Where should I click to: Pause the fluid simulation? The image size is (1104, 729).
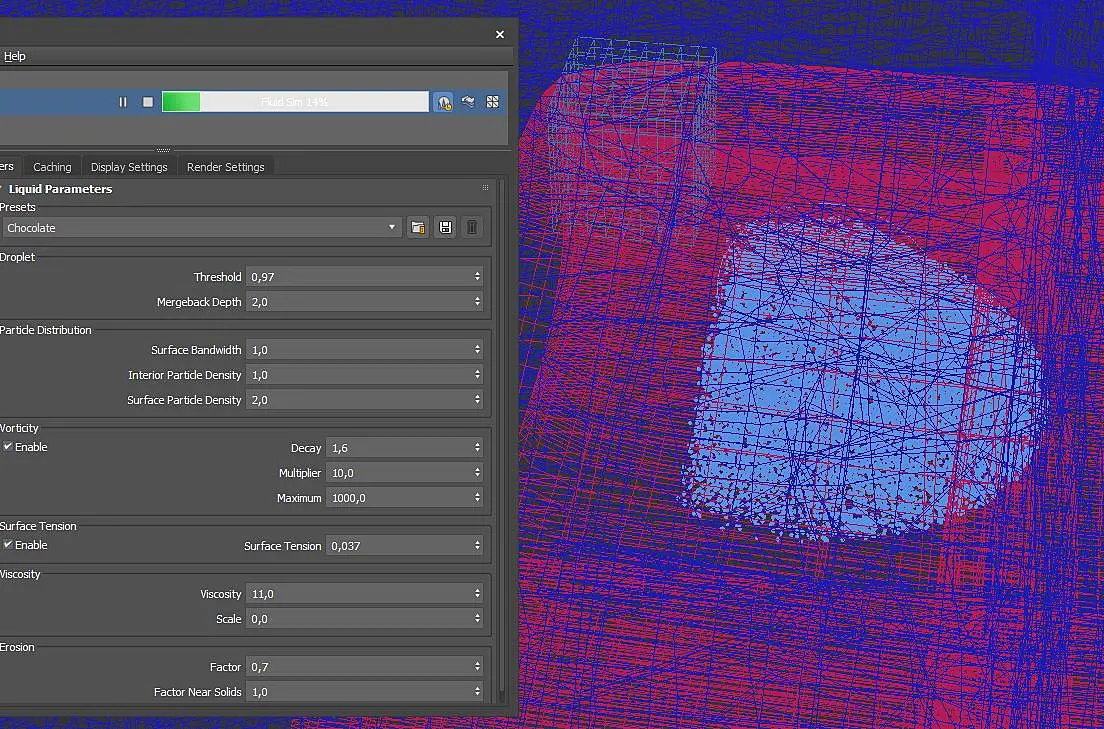(x=123, y=102)
